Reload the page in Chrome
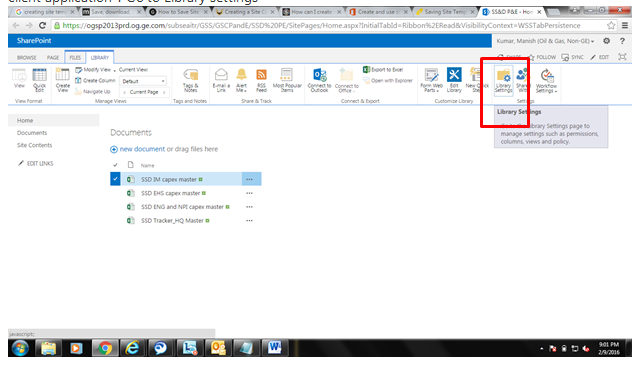Viewport: 643px width, 371px height. (42, 25)
